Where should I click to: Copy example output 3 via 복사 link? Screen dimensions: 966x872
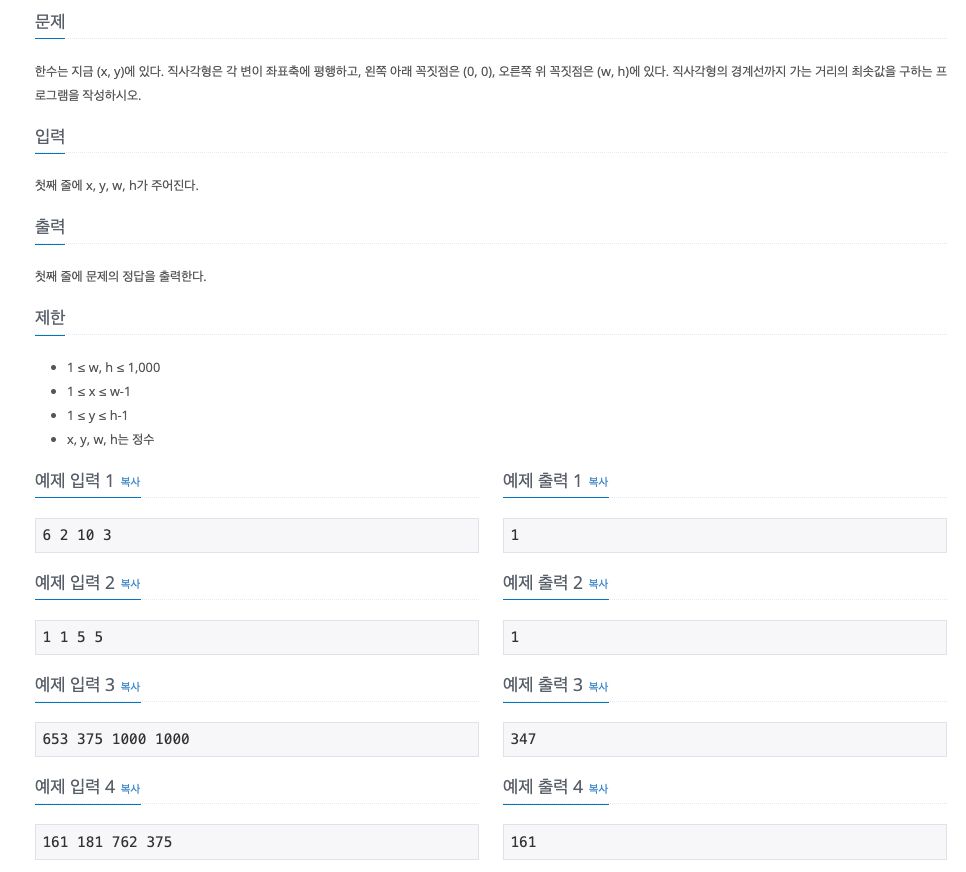pyautogui.click(x=598, y=687)
